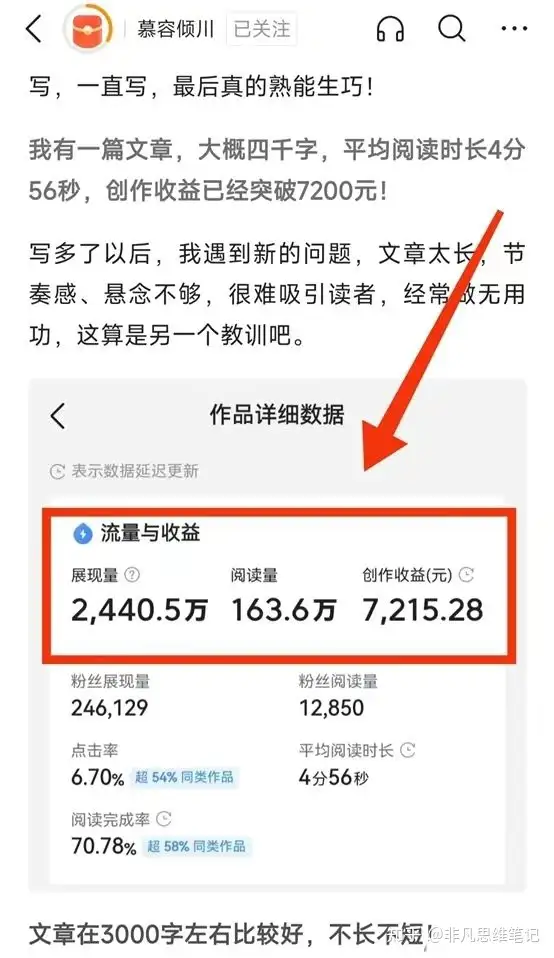Tap the blue lightning 流量与收益 icon

[82, 533]
